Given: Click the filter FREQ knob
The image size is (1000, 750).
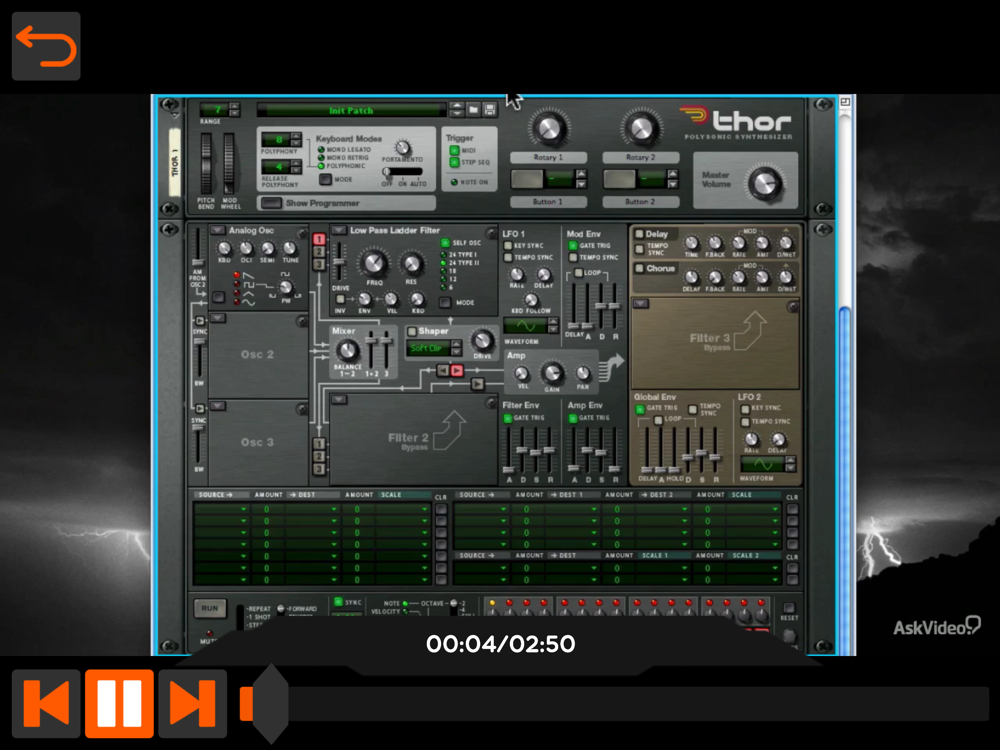Looking at the screenshot, I should click(x=374, y=263).
